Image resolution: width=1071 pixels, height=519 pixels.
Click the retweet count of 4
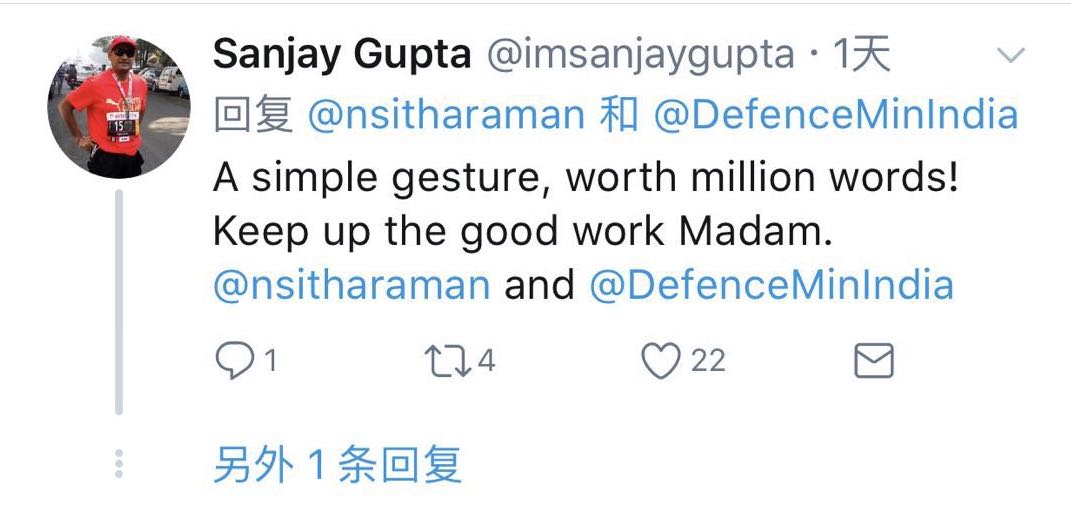point(486,361)
